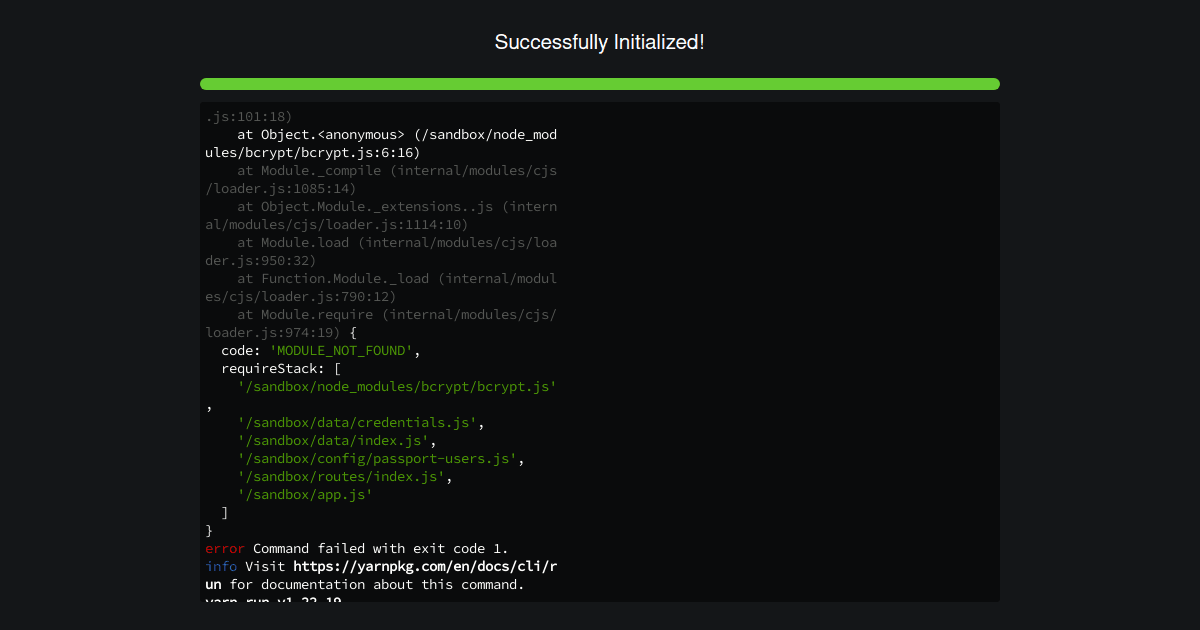The height and width of the screenshot is (630, 1200).
Task: Click the 'requireStack:' label
Action: (269, 368)
